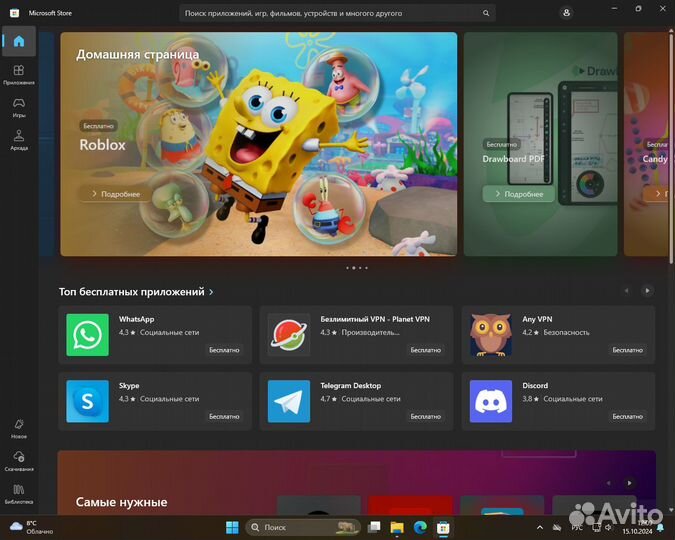
Task: Open the Skype app icon
Action: pos(87,401)
